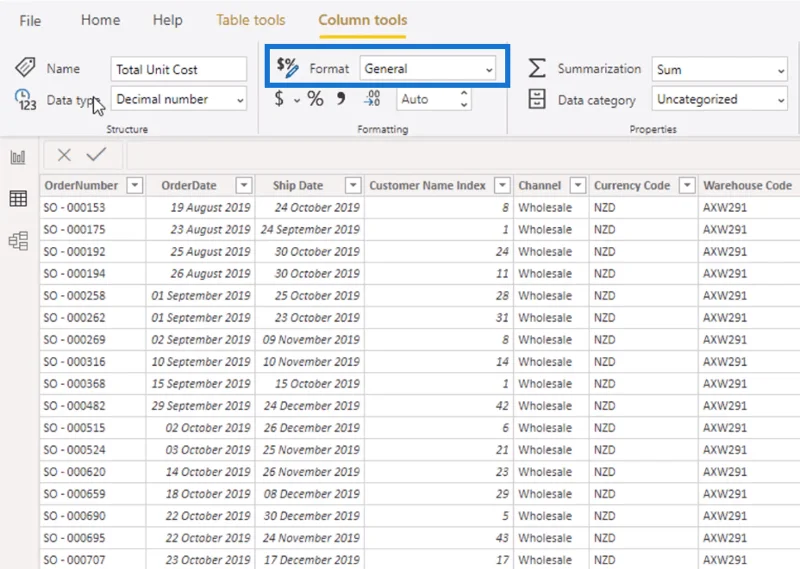
Task: Open Summarization Sum dropdown
Action: tap(719, 69)
